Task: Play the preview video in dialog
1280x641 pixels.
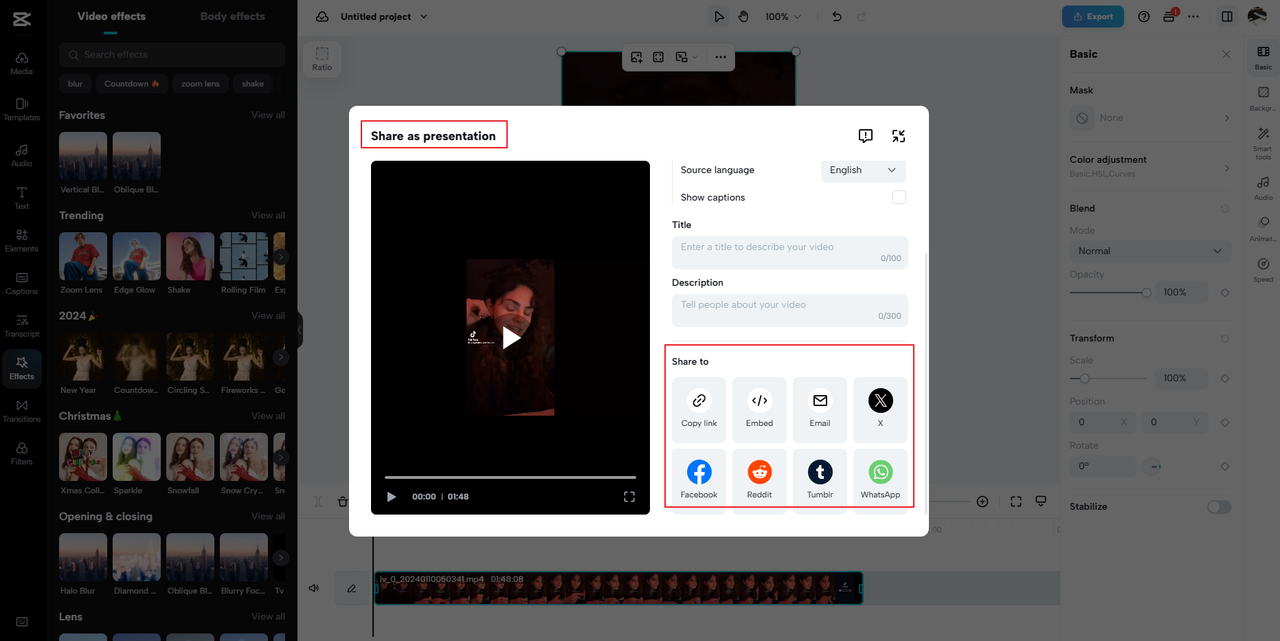Action: pos(511,338)
